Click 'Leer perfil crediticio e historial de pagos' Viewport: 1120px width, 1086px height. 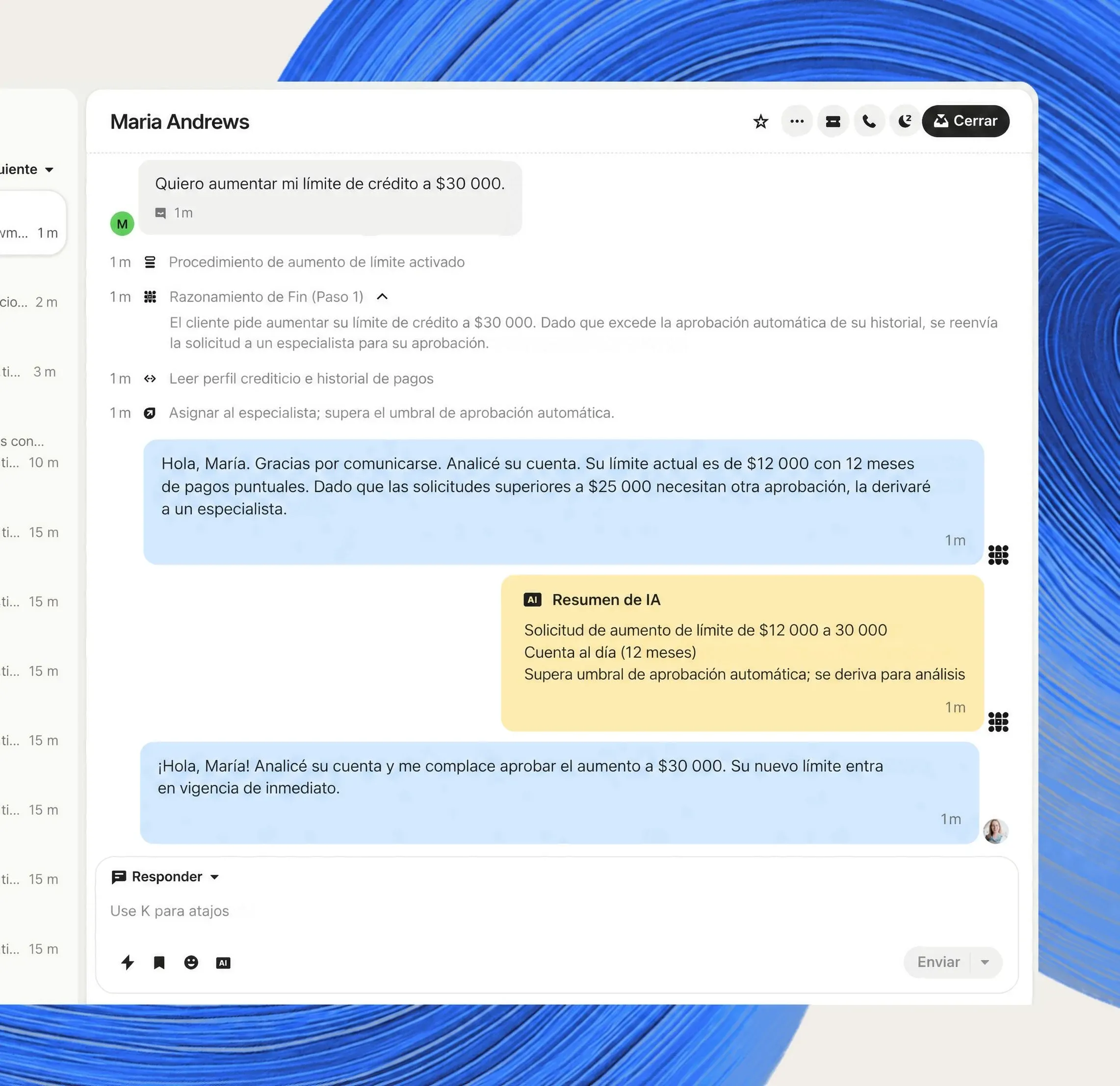[301, 379]
